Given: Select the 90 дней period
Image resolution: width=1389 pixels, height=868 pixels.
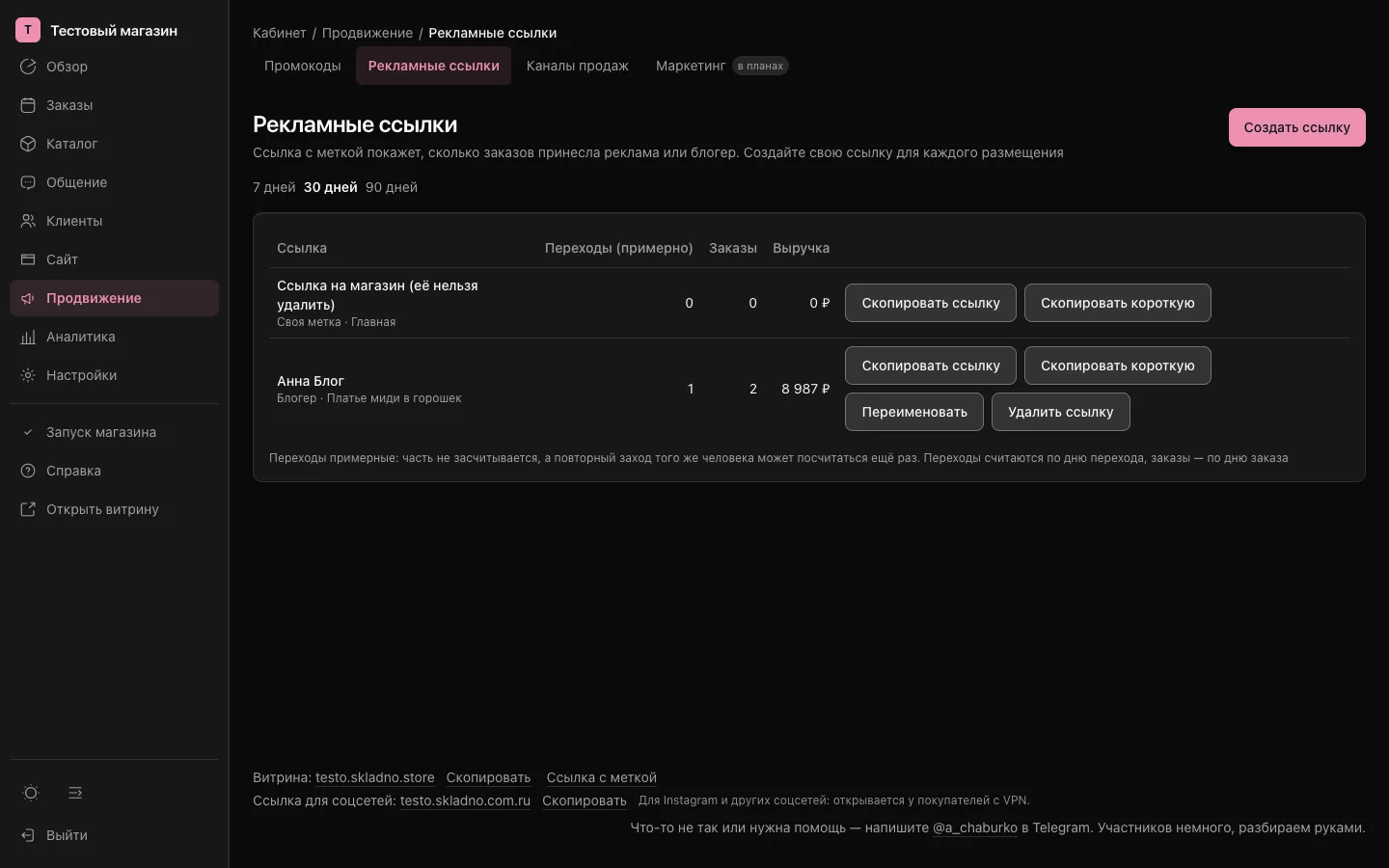Looking at the screenshot, I should pos(392,187).
